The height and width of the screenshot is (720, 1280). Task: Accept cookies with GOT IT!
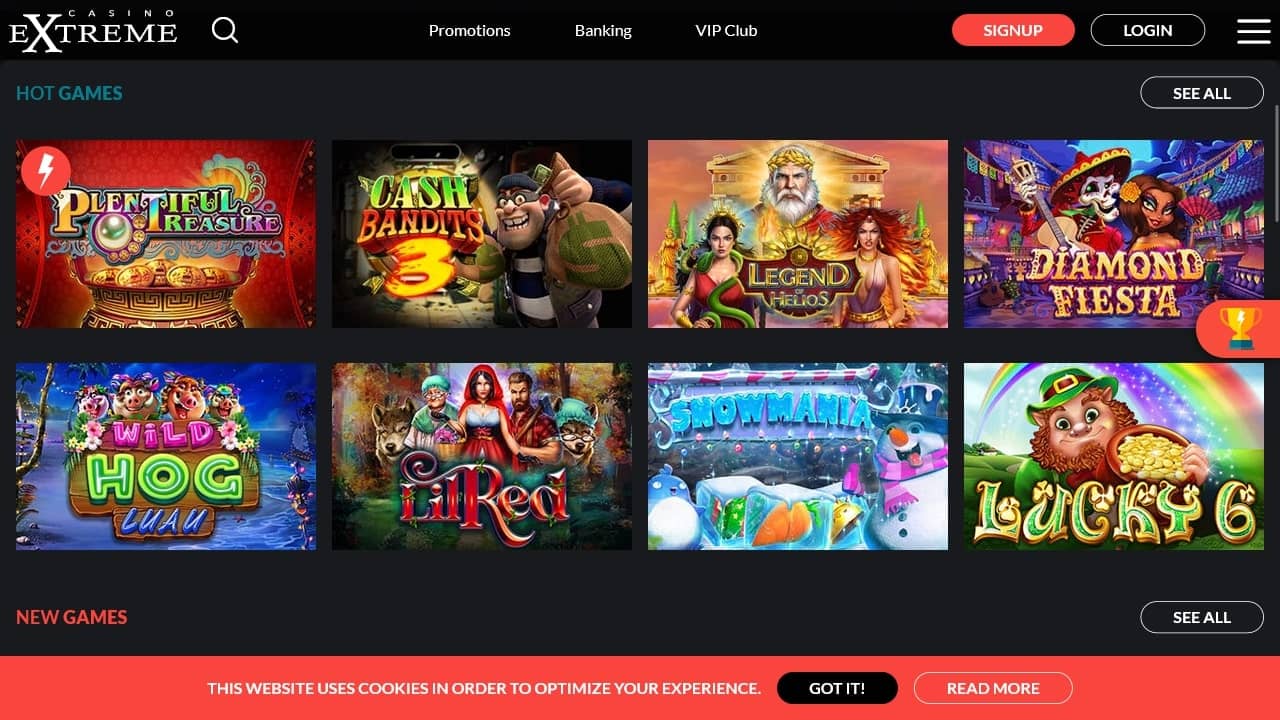point(837,688)
